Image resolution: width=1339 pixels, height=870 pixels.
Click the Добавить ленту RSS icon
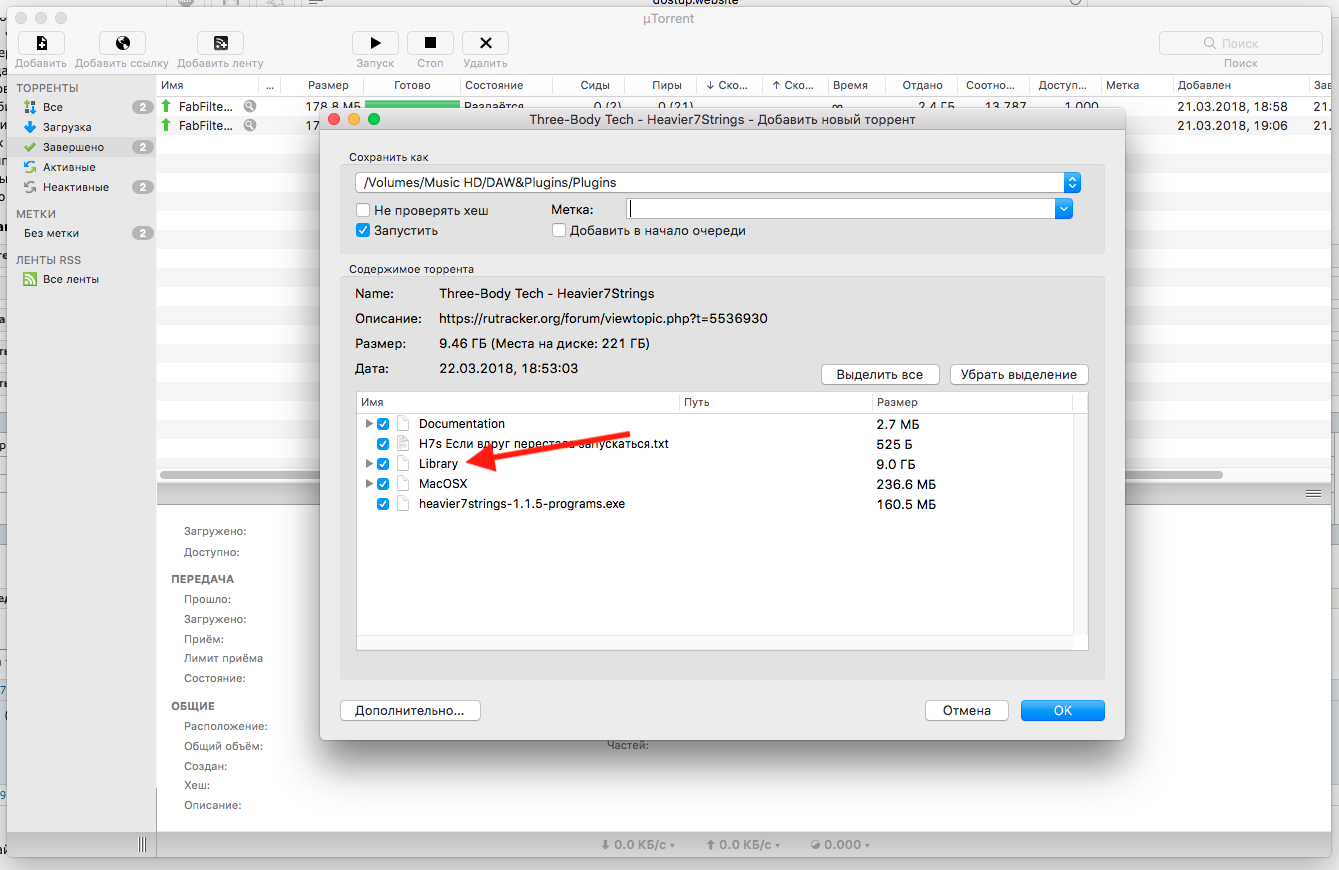point(220,43)
